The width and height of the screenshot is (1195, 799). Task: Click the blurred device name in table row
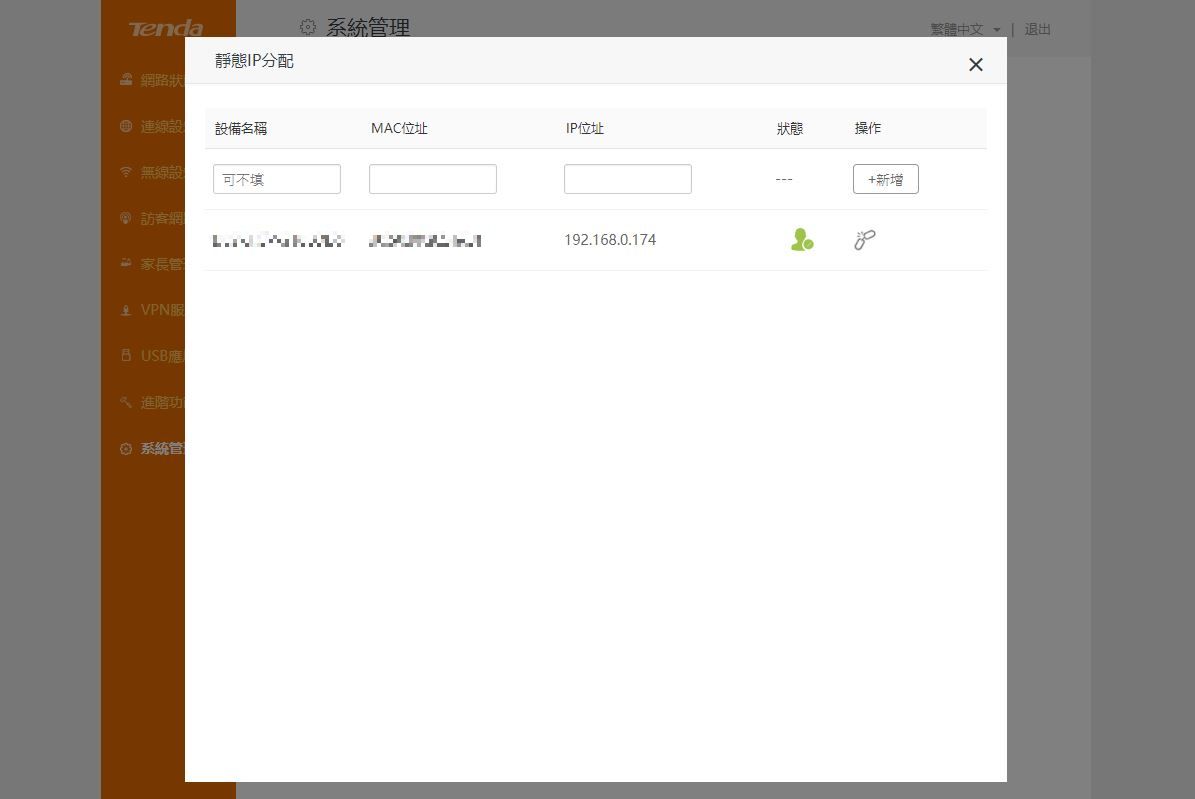[x=278, y=240]
